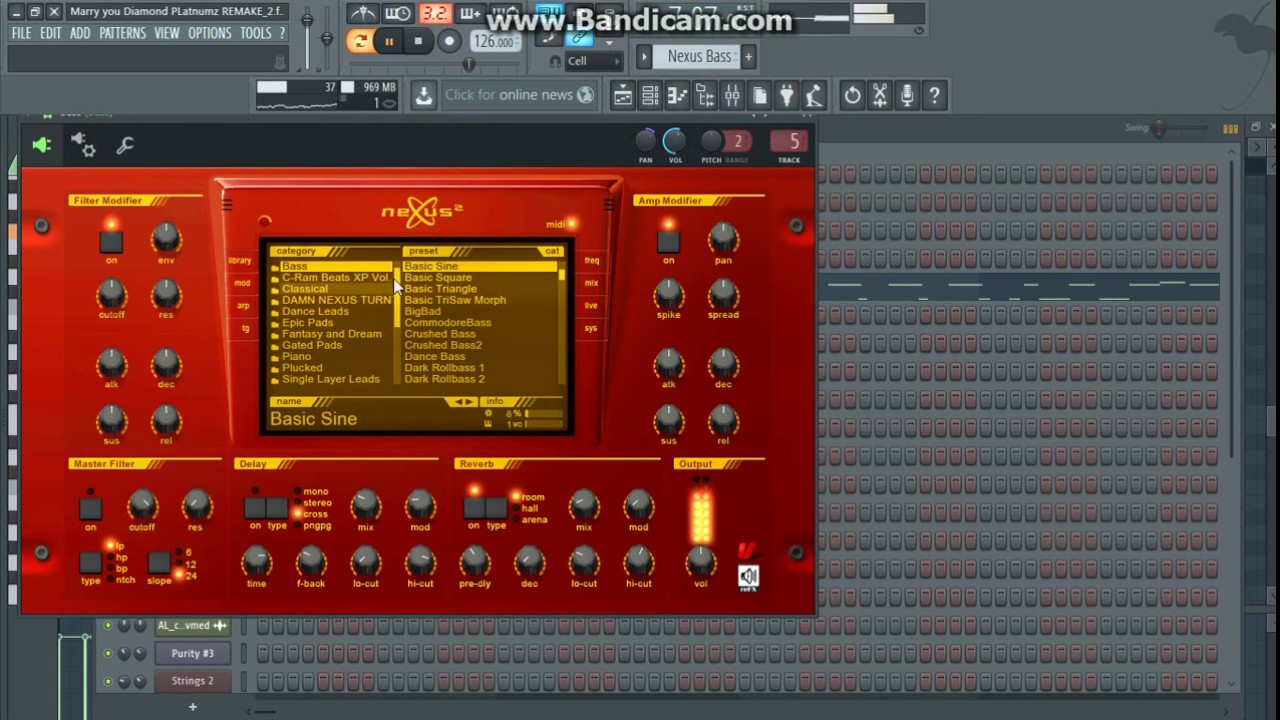Click the scissors audio editor icon

coord(880,96)
